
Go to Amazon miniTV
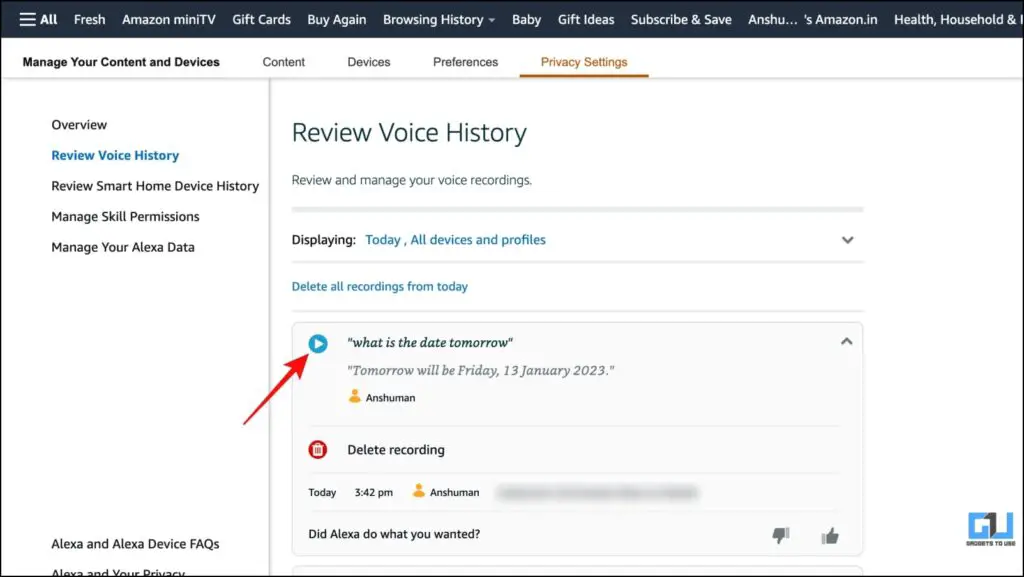point(168,20)
